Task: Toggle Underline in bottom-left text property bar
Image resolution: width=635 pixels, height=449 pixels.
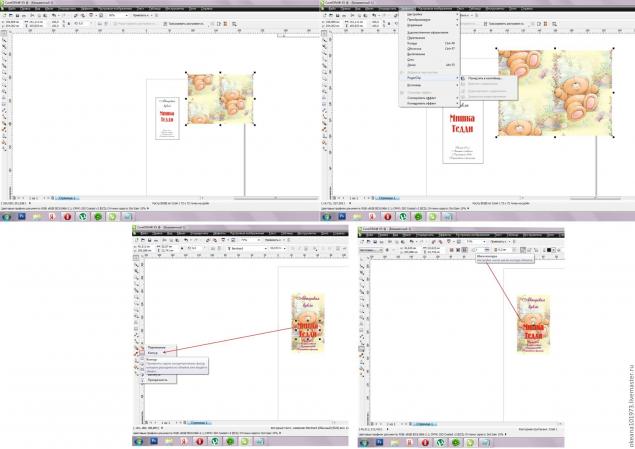Action: (307, 248)
